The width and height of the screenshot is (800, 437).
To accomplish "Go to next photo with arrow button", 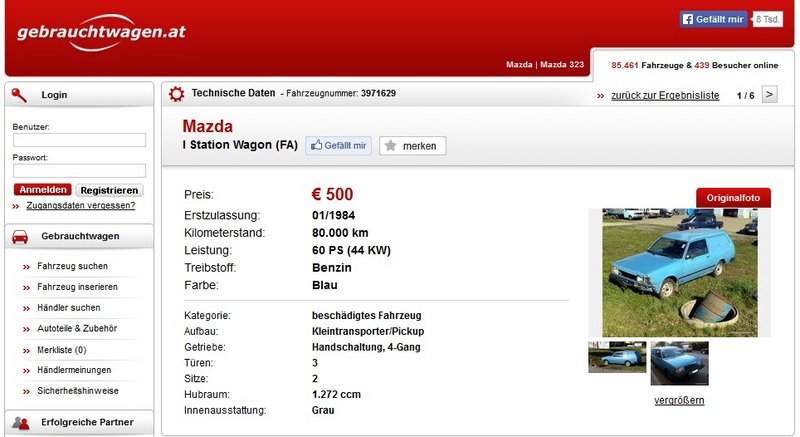I will click(x=769, y=95).
